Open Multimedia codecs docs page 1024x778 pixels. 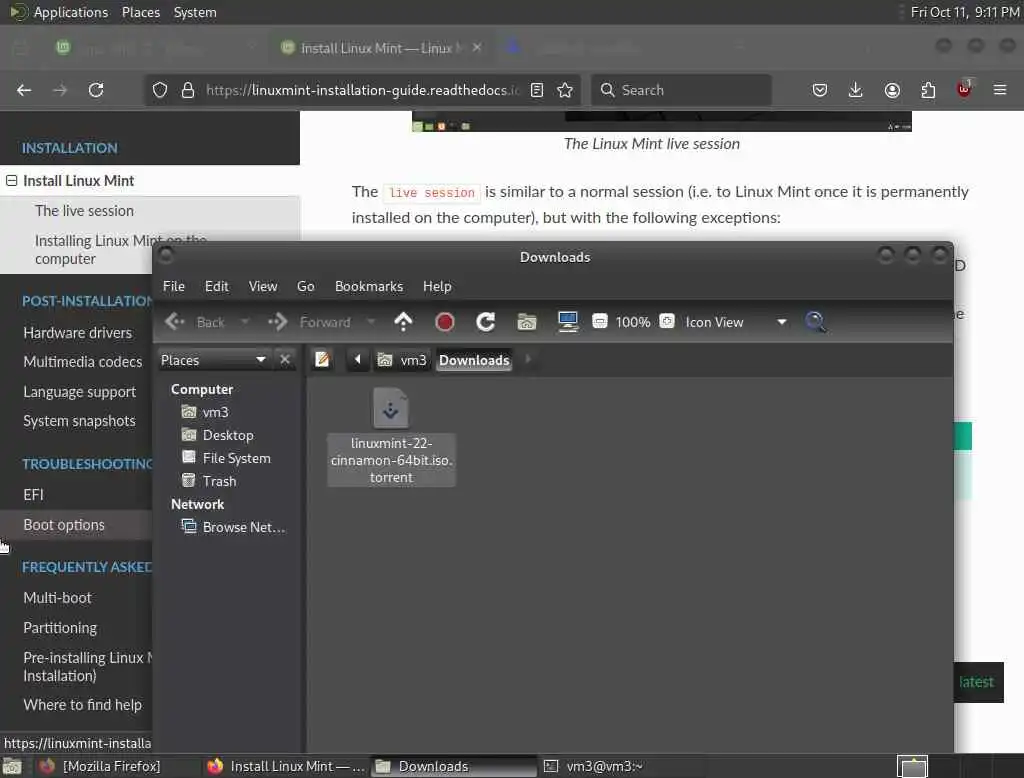pyautogui.click(x=82, y=361)
